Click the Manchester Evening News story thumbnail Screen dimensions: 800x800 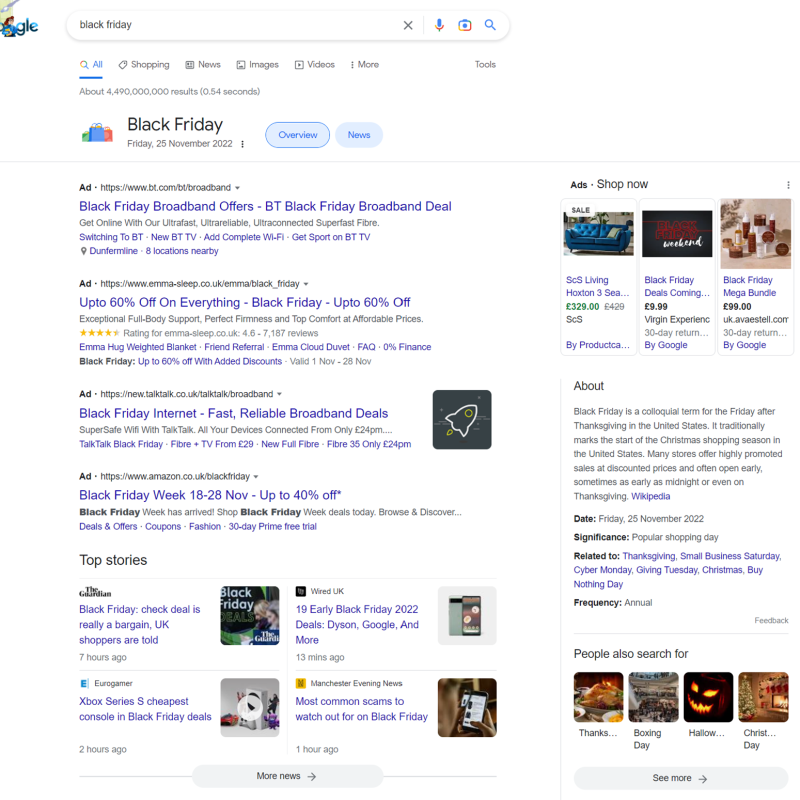(467, 707)
